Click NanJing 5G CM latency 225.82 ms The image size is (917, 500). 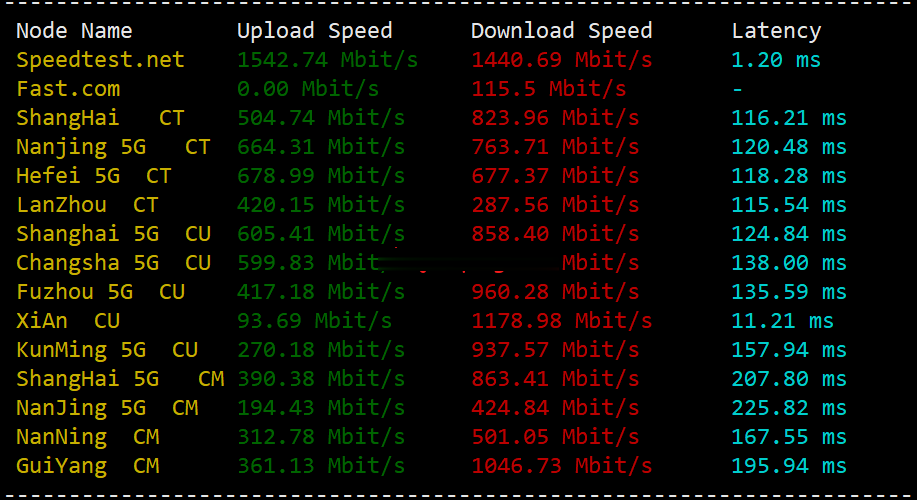(789, 408)
